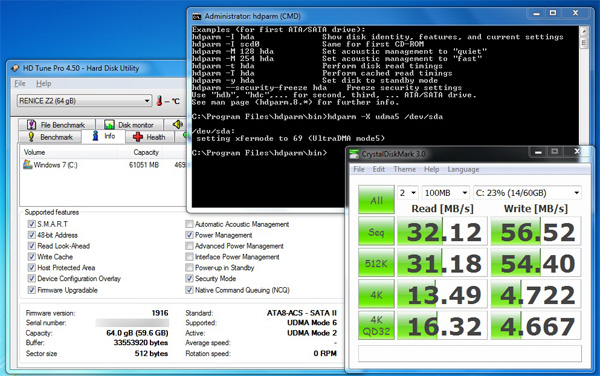Expand the C: 23% drive selector
Viewport: 600px width, 376px height.
(527, 193)
